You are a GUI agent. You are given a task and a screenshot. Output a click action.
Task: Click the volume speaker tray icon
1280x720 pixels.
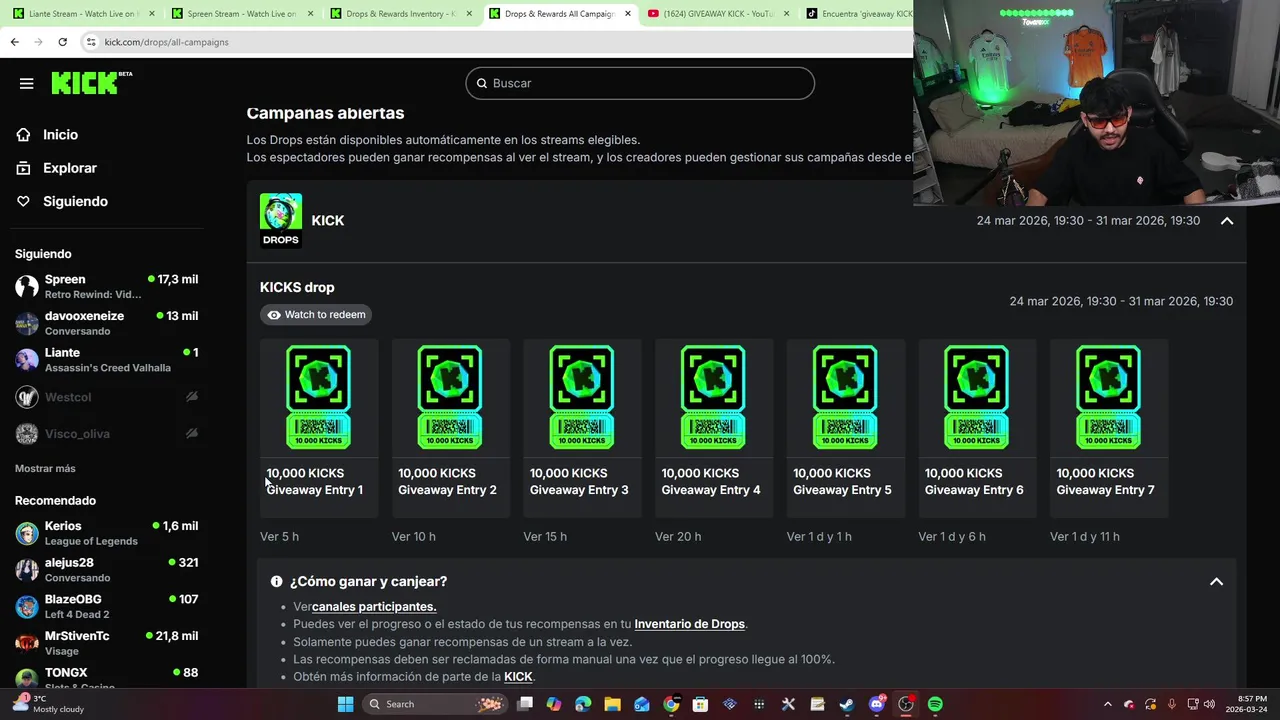pos(1209,704)
